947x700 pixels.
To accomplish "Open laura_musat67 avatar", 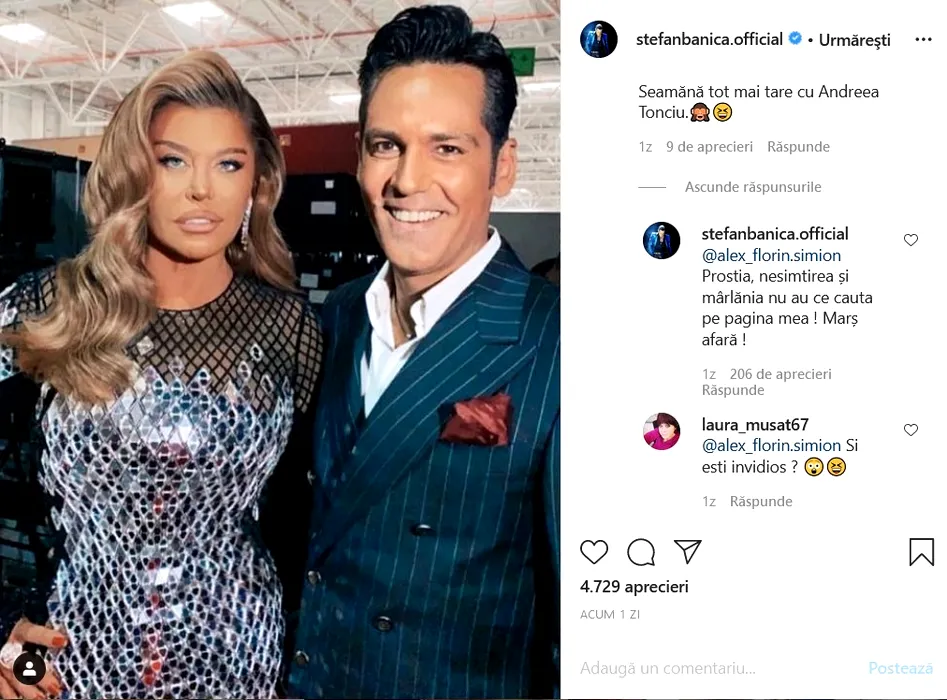I will click(661, 431).
